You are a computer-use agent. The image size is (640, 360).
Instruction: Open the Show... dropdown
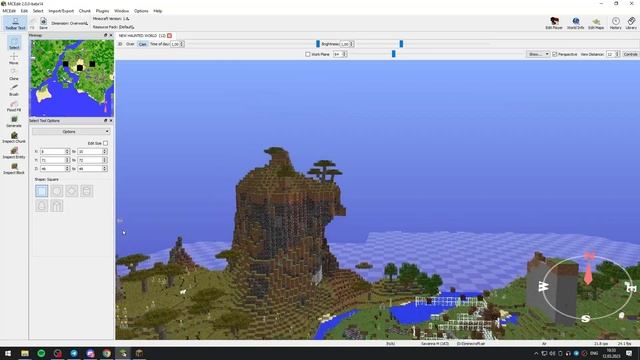(x=538, y=54)
